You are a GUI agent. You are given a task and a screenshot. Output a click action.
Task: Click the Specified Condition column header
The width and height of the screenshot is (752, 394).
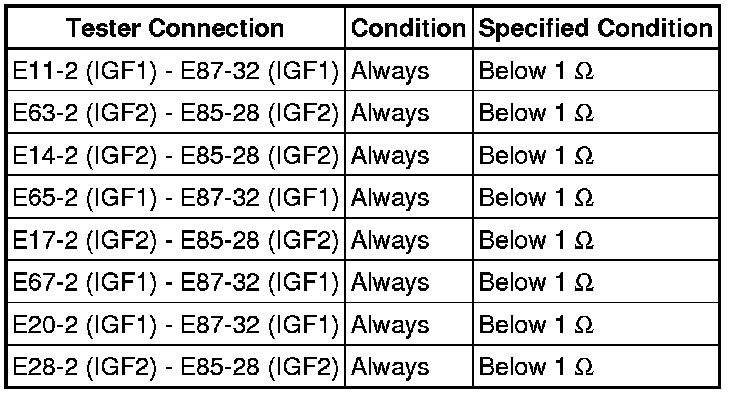[x=596, y=28]
